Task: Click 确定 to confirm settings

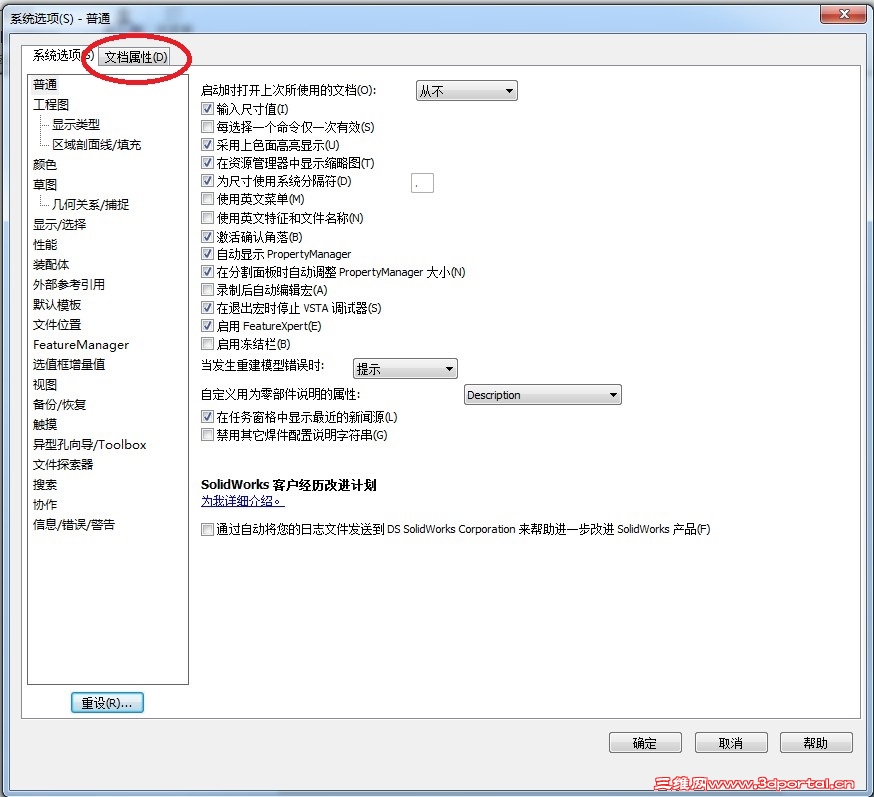Action: (644, 742)
